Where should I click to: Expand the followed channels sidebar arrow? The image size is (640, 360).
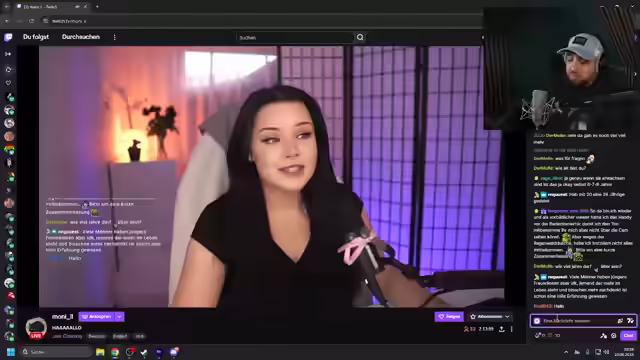pos(8,54)
